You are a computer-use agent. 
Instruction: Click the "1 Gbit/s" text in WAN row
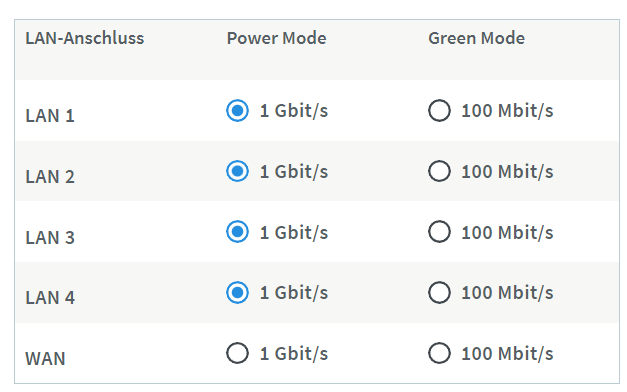tap(294, 354)
